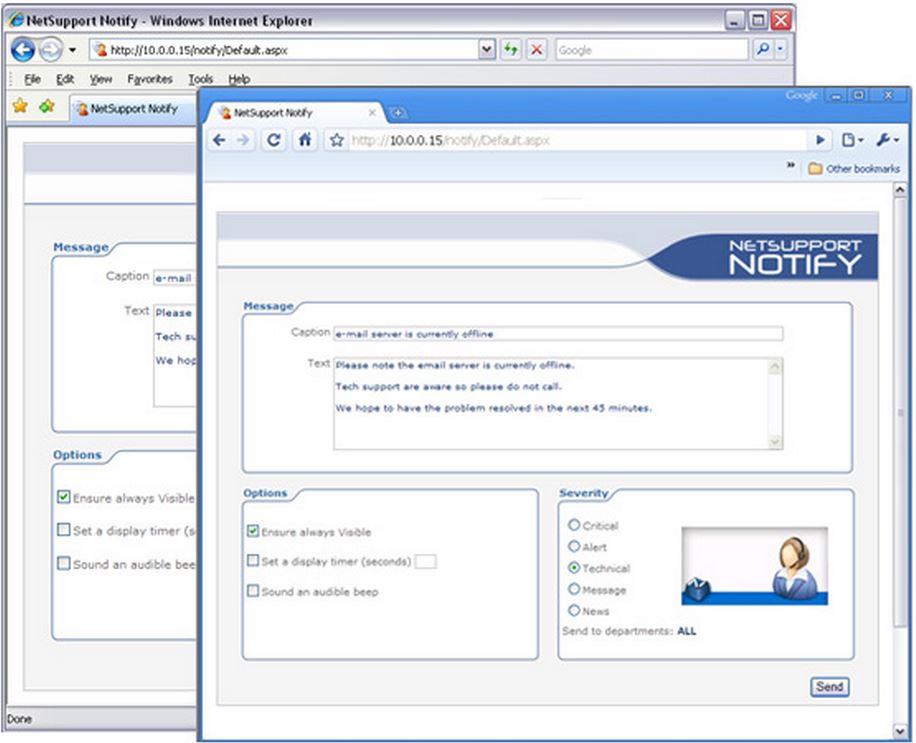Click the text area scroll down arrow

(775, 442)
